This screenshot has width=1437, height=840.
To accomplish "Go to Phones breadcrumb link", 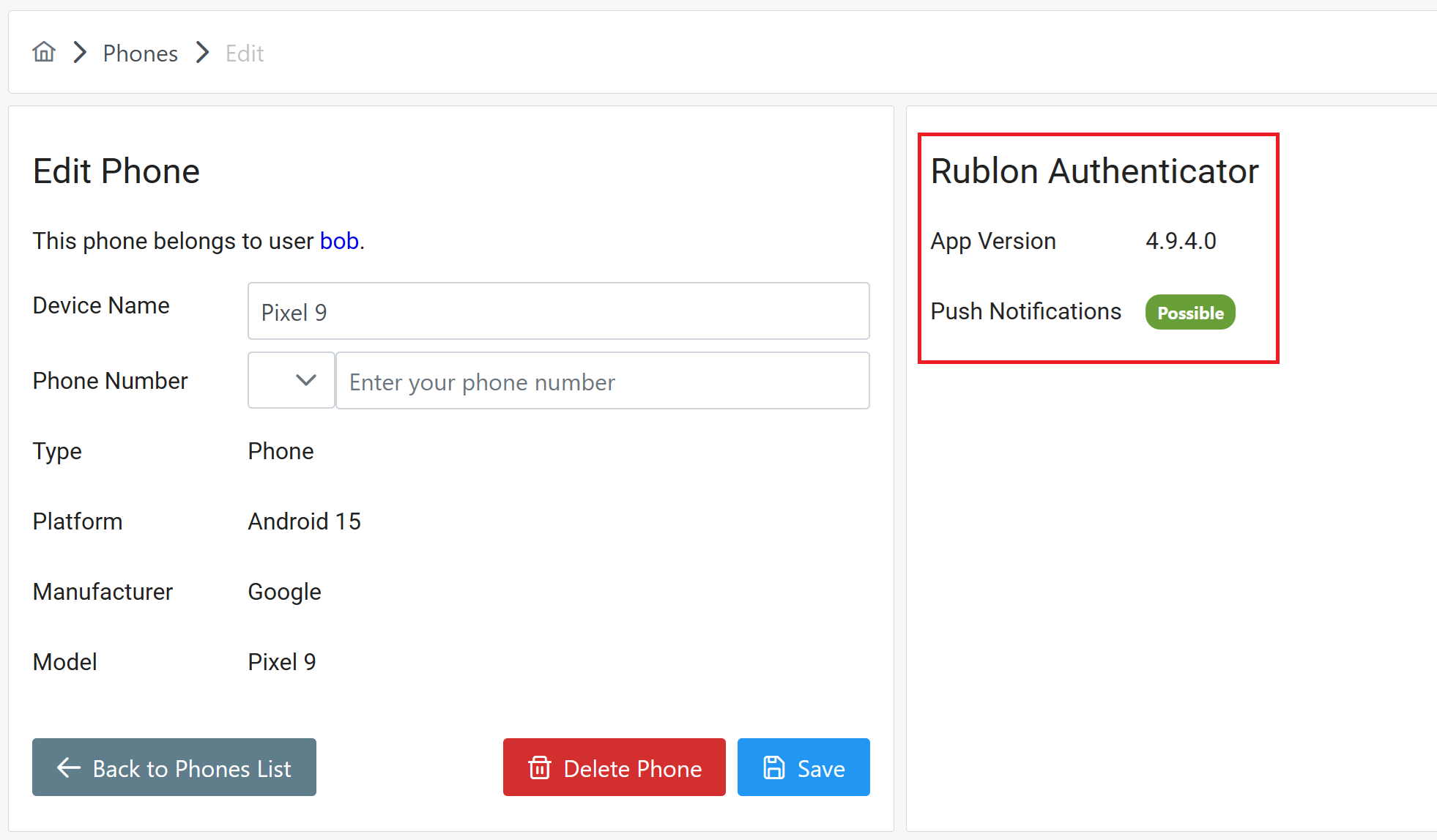I will pyautogui.click(x=140, y=53).
